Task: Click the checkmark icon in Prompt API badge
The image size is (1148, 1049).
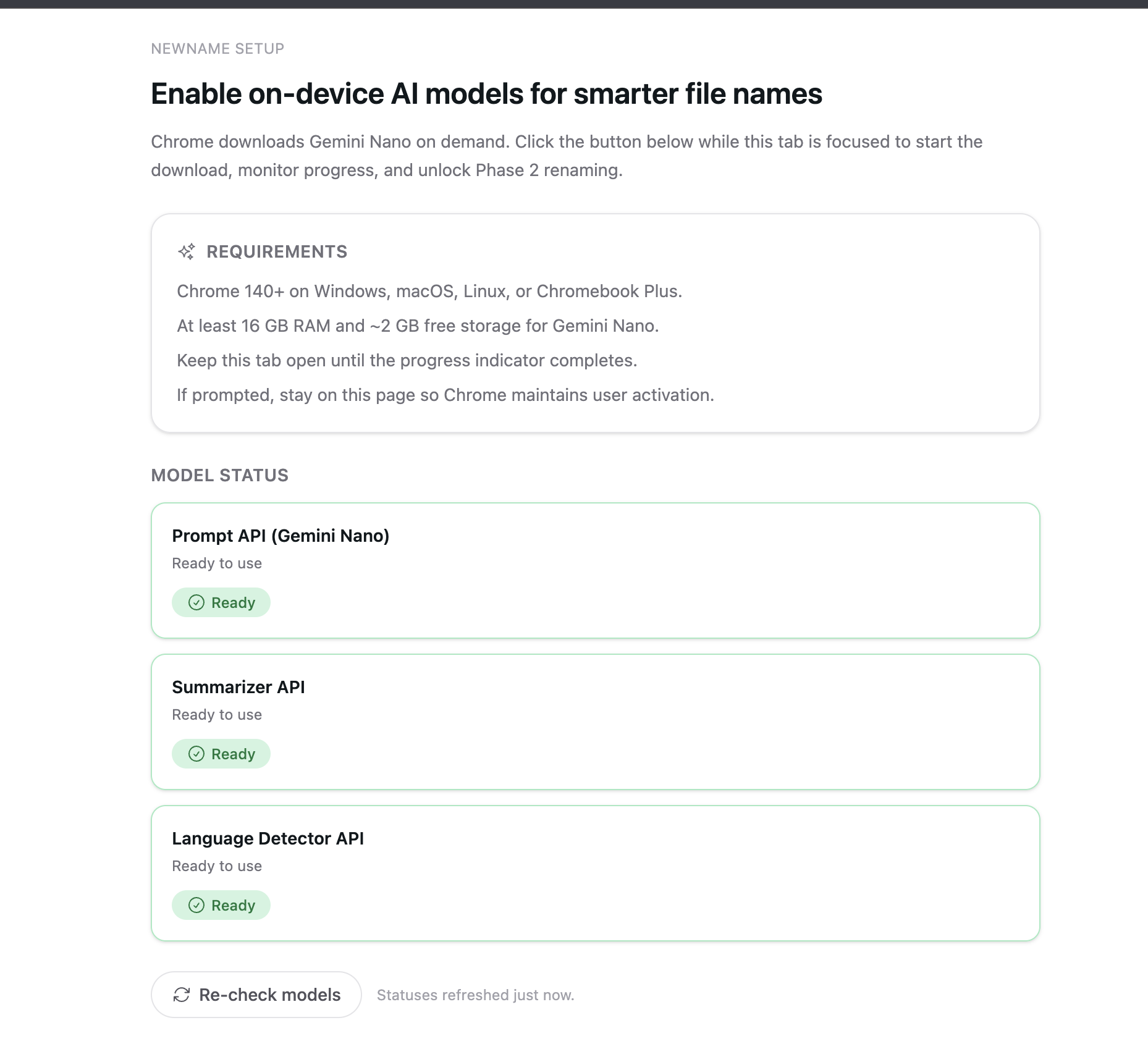Action: [196, 602]
